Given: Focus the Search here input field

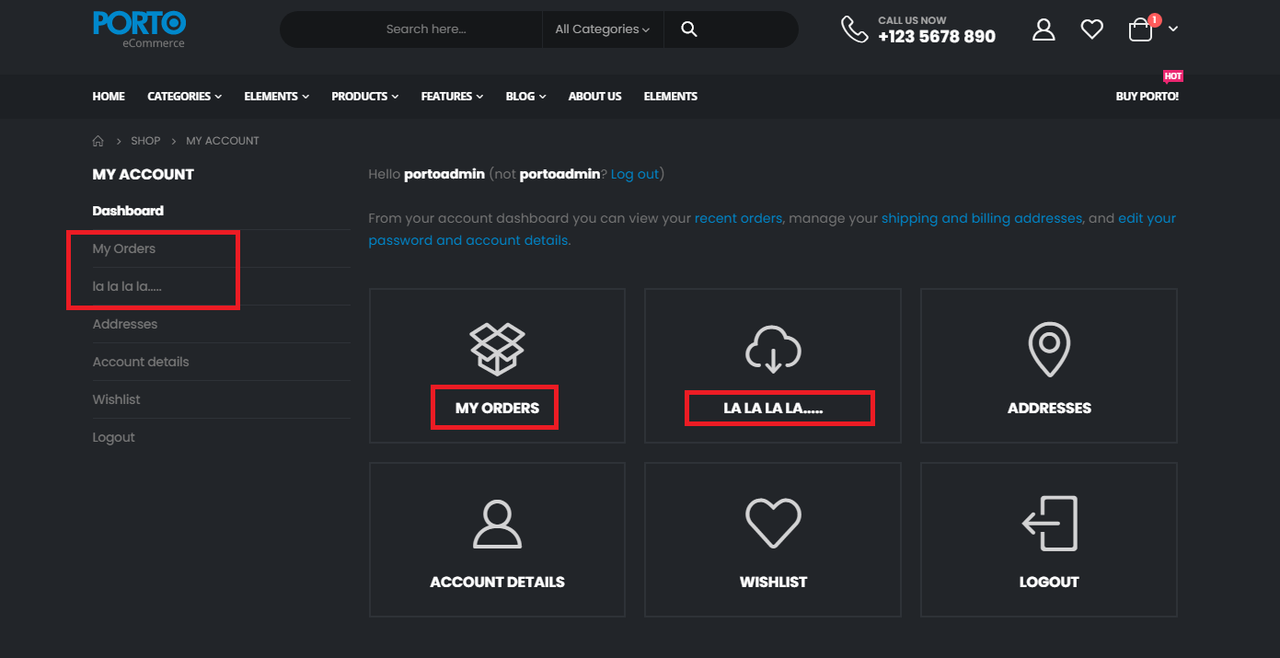Looking at the screenshot, I should click(x=426, y=29).
